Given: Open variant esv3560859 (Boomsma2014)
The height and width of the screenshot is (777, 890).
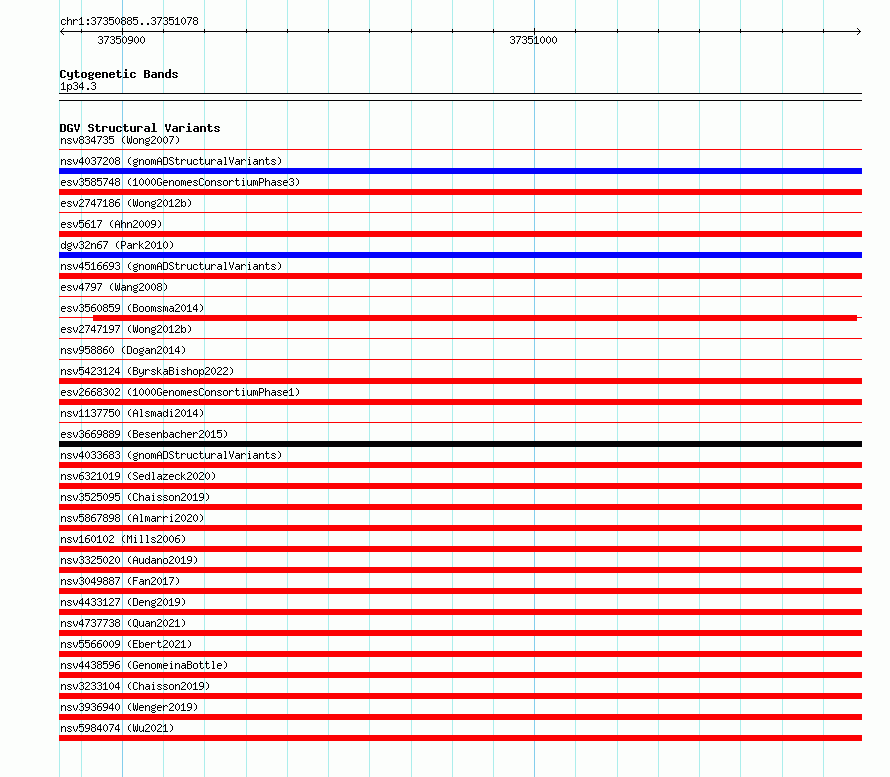Looking at the screenshot, I should 132,308.
